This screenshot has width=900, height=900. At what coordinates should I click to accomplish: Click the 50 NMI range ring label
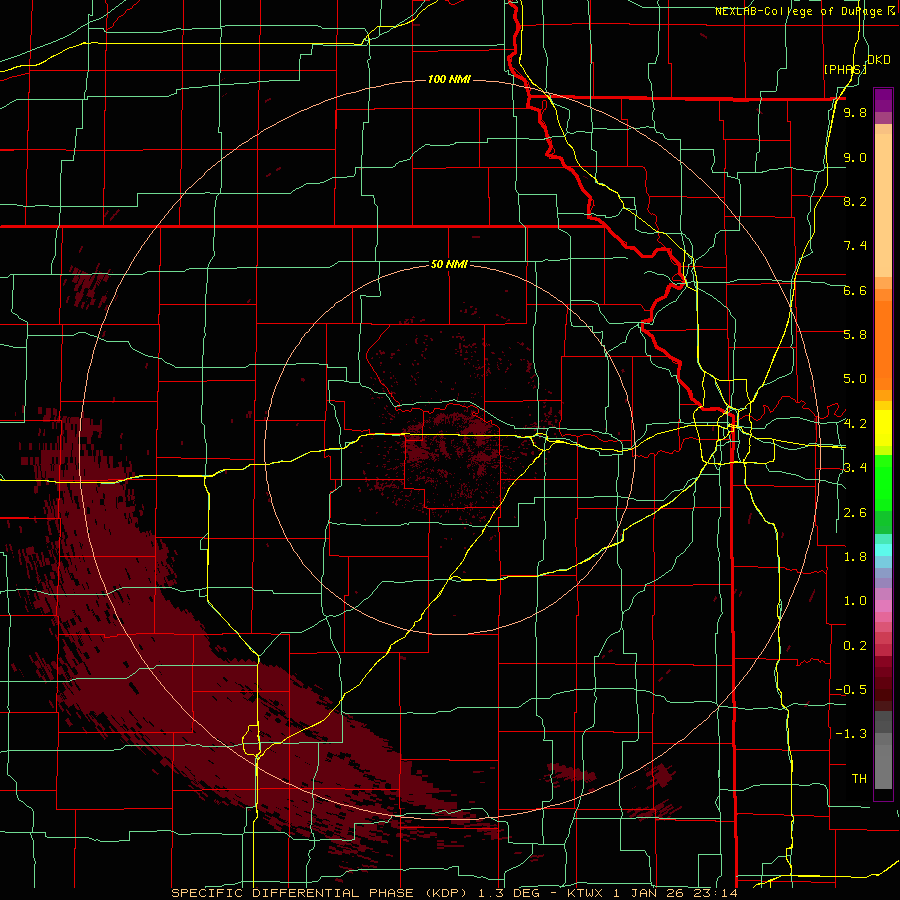click(x=449, y=264)
